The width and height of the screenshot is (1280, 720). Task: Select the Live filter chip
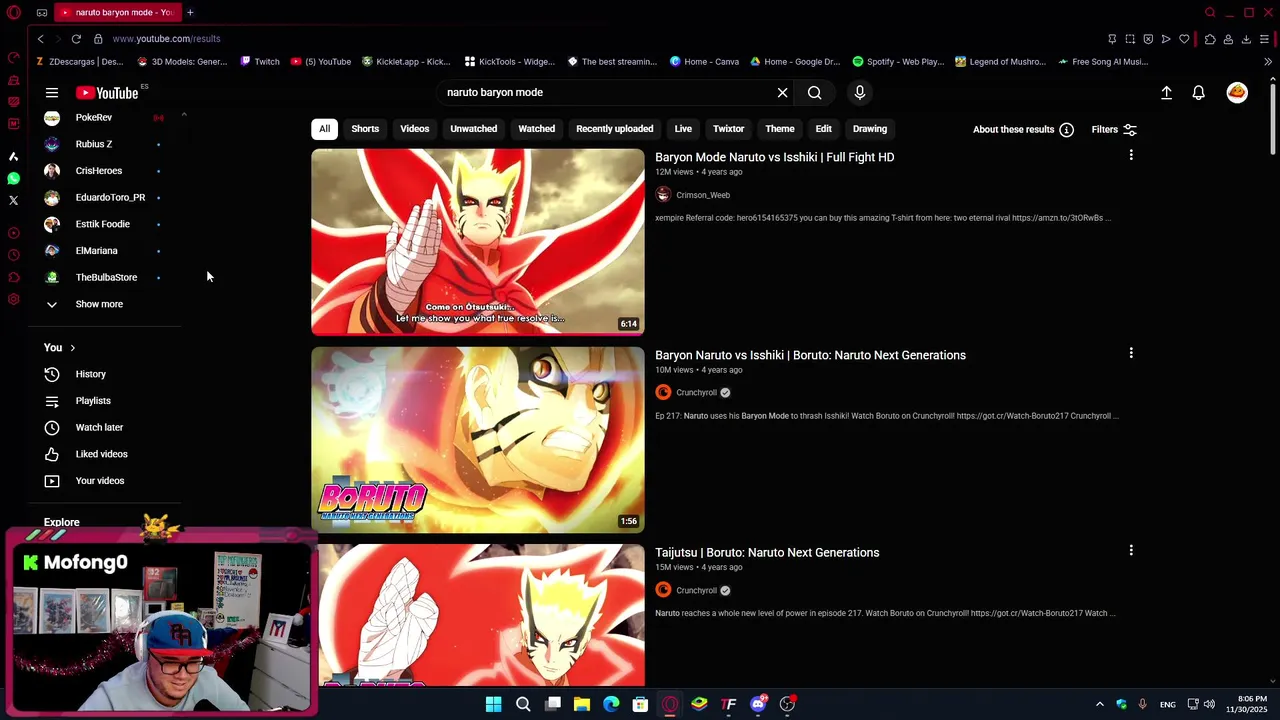point(683,129)
